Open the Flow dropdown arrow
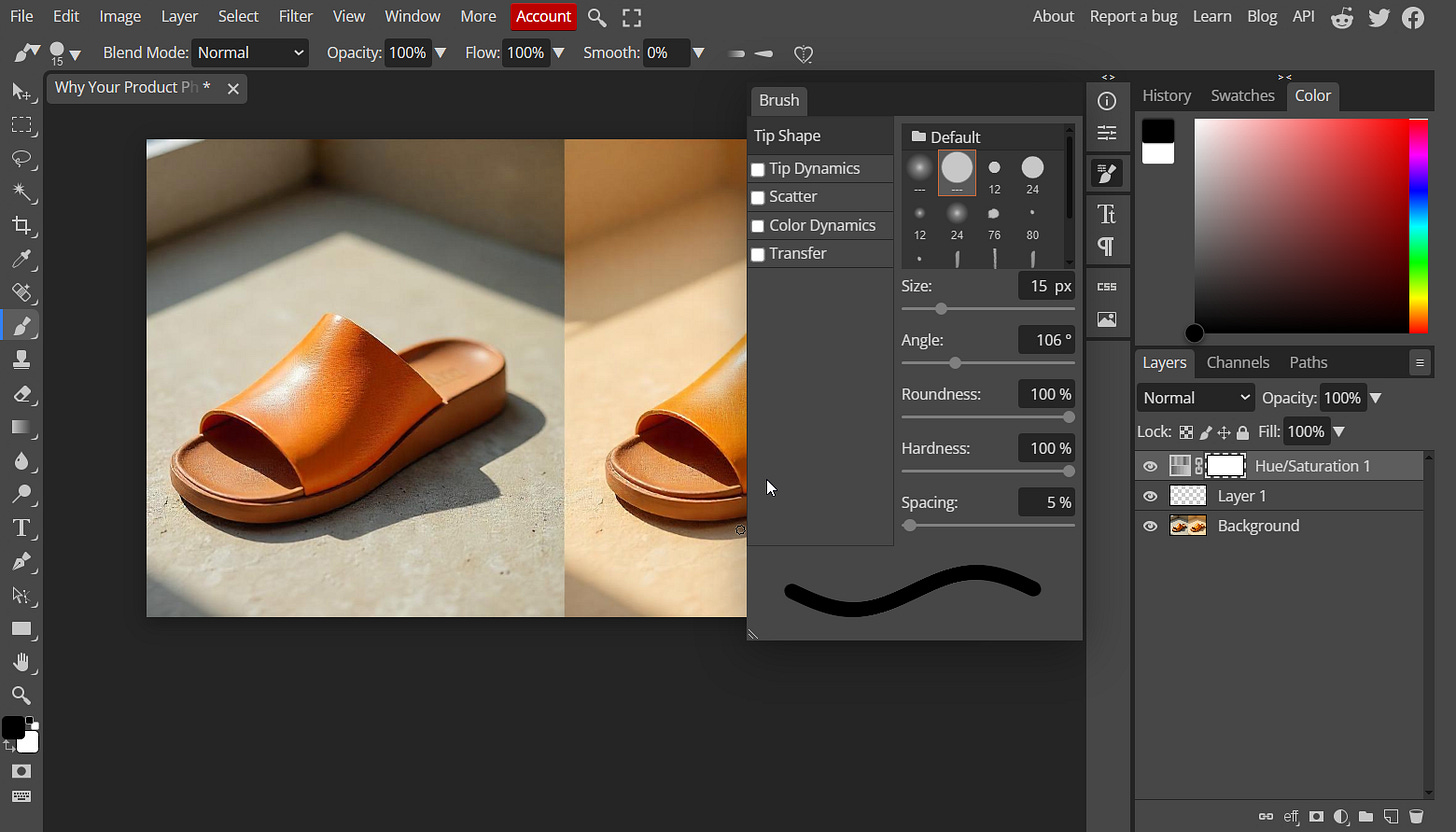Viewport: 1456px width, 832px height. tap(560, 53)
